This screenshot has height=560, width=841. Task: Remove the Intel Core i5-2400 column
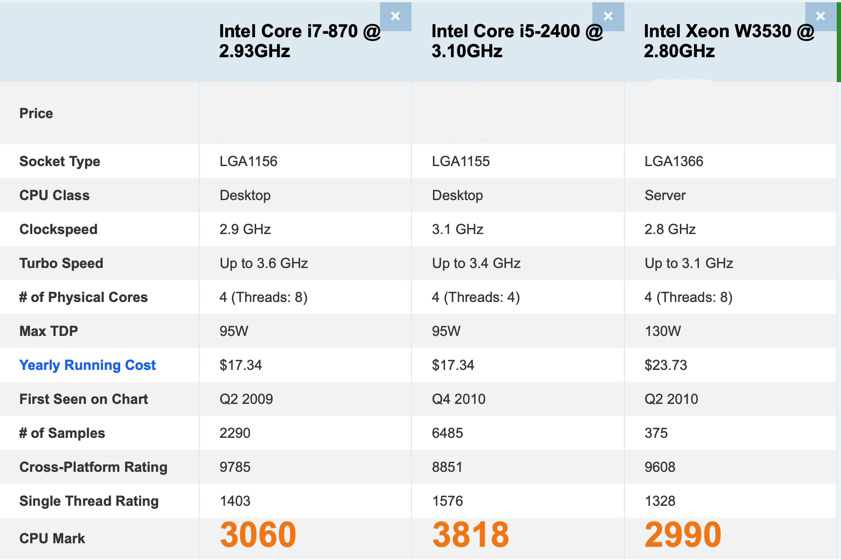[608, 16]
